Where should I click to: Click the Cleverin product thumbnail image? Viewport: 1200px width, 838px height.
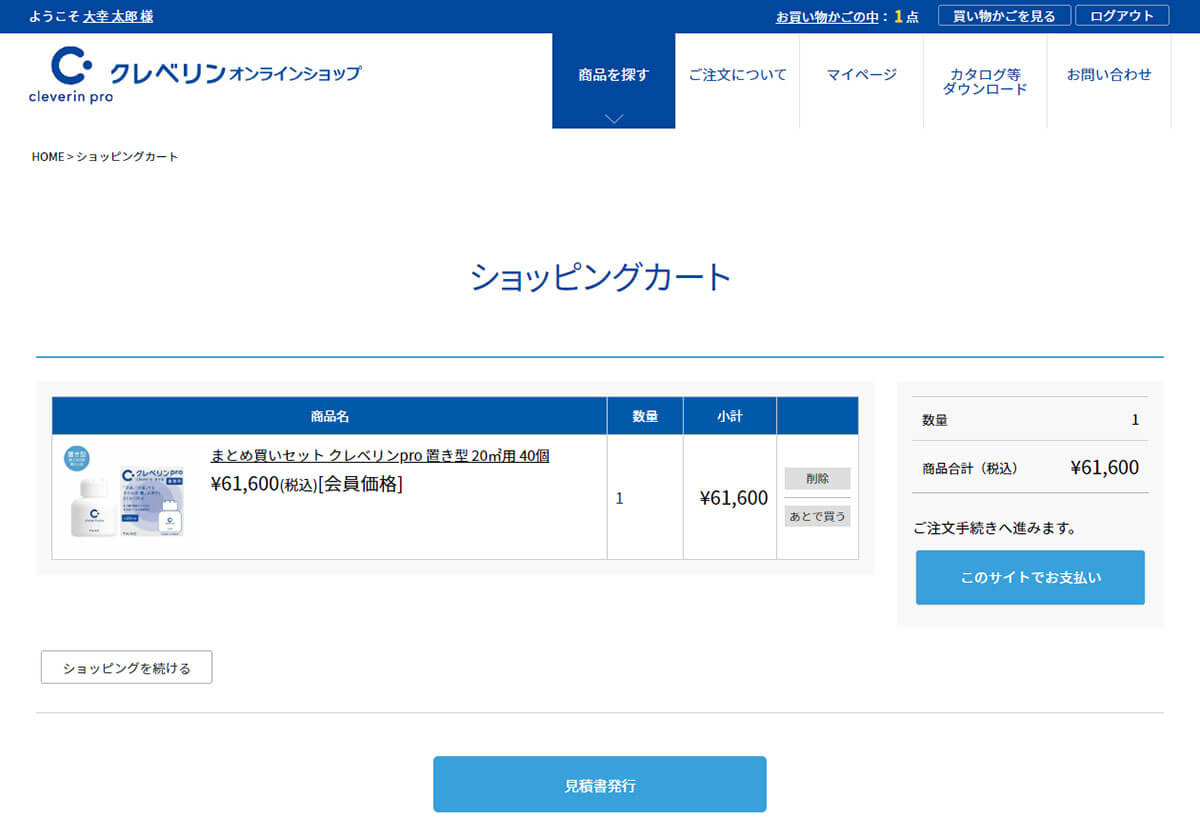click(x=126, y=492)
